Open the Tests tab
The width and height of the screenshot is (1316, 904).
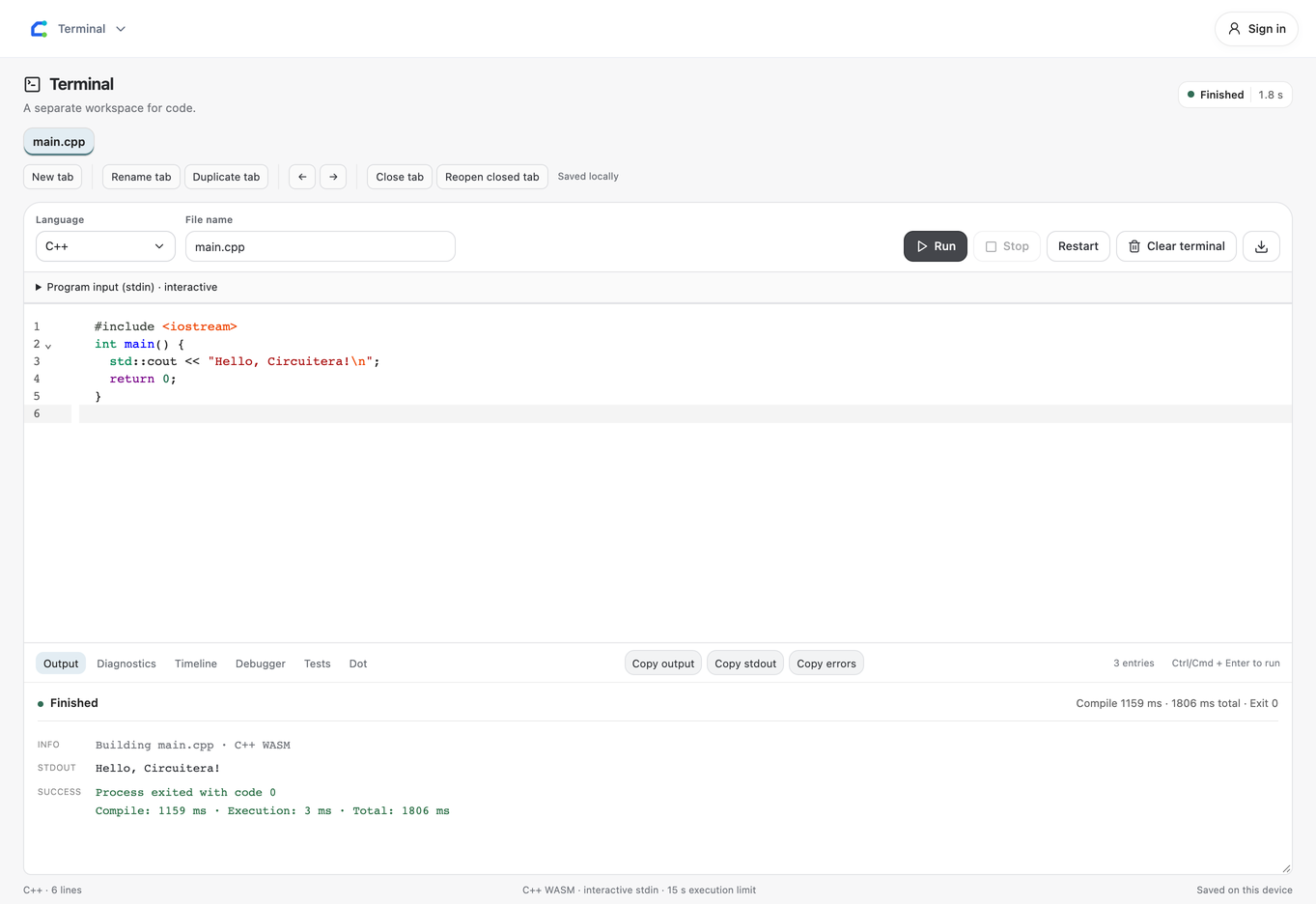tap(318, 664)
